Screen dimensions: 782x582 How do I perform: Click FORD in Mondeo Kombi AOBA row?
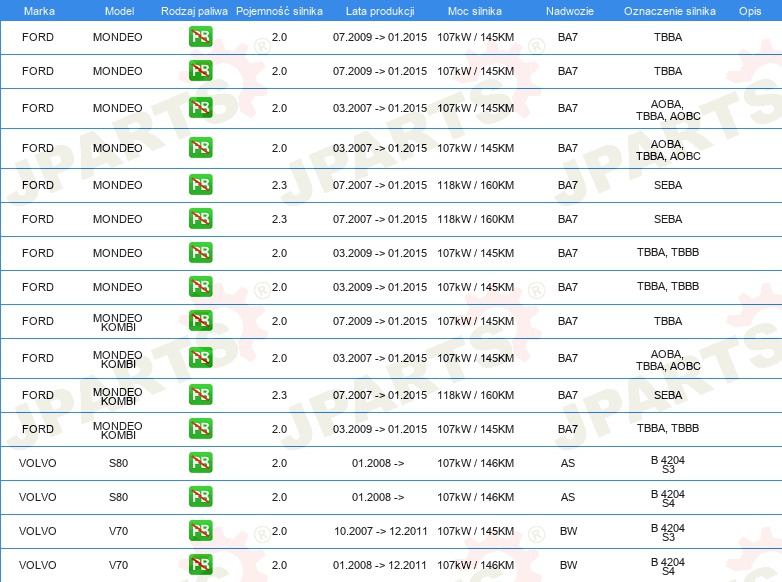click(x=37, y=358)
